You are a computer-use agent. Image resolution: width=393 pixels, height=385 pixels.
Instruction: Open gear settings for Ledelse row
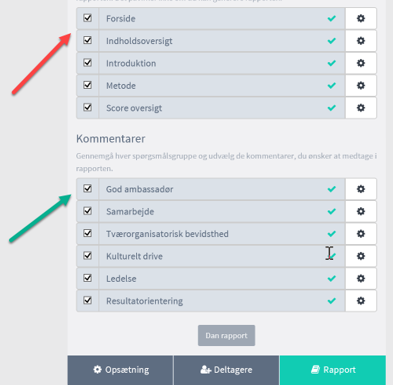coord(361,278)
